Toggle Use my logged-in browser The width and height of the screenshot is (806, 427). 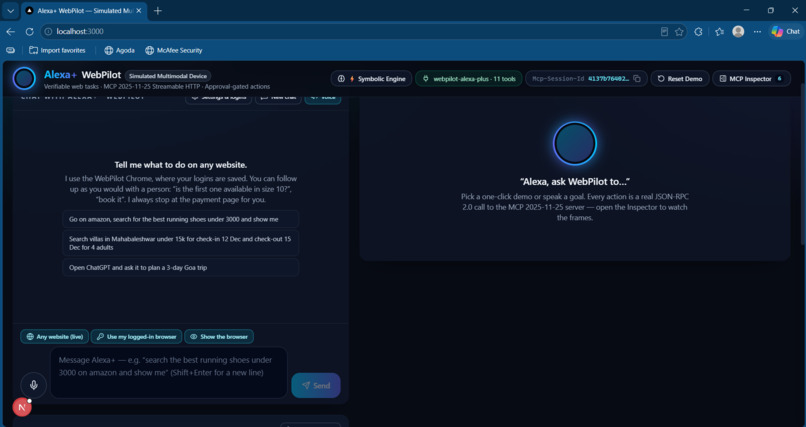coord(136,337)
